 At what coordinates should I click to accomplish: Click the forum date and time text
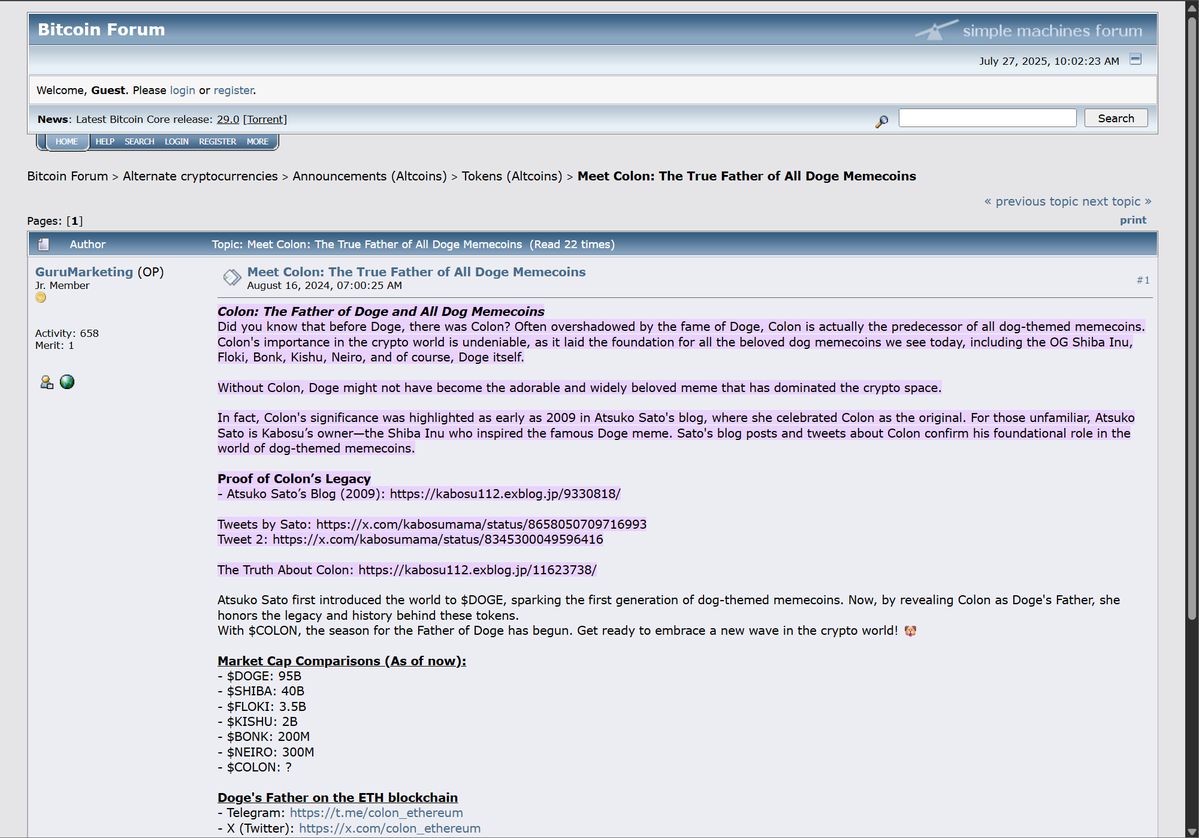(1049, 61)
